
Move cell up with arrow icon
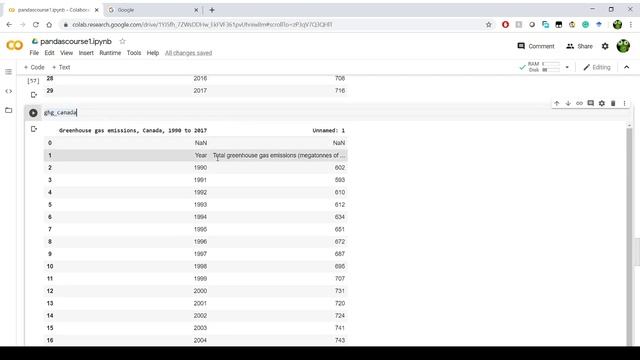coord(557,104)
